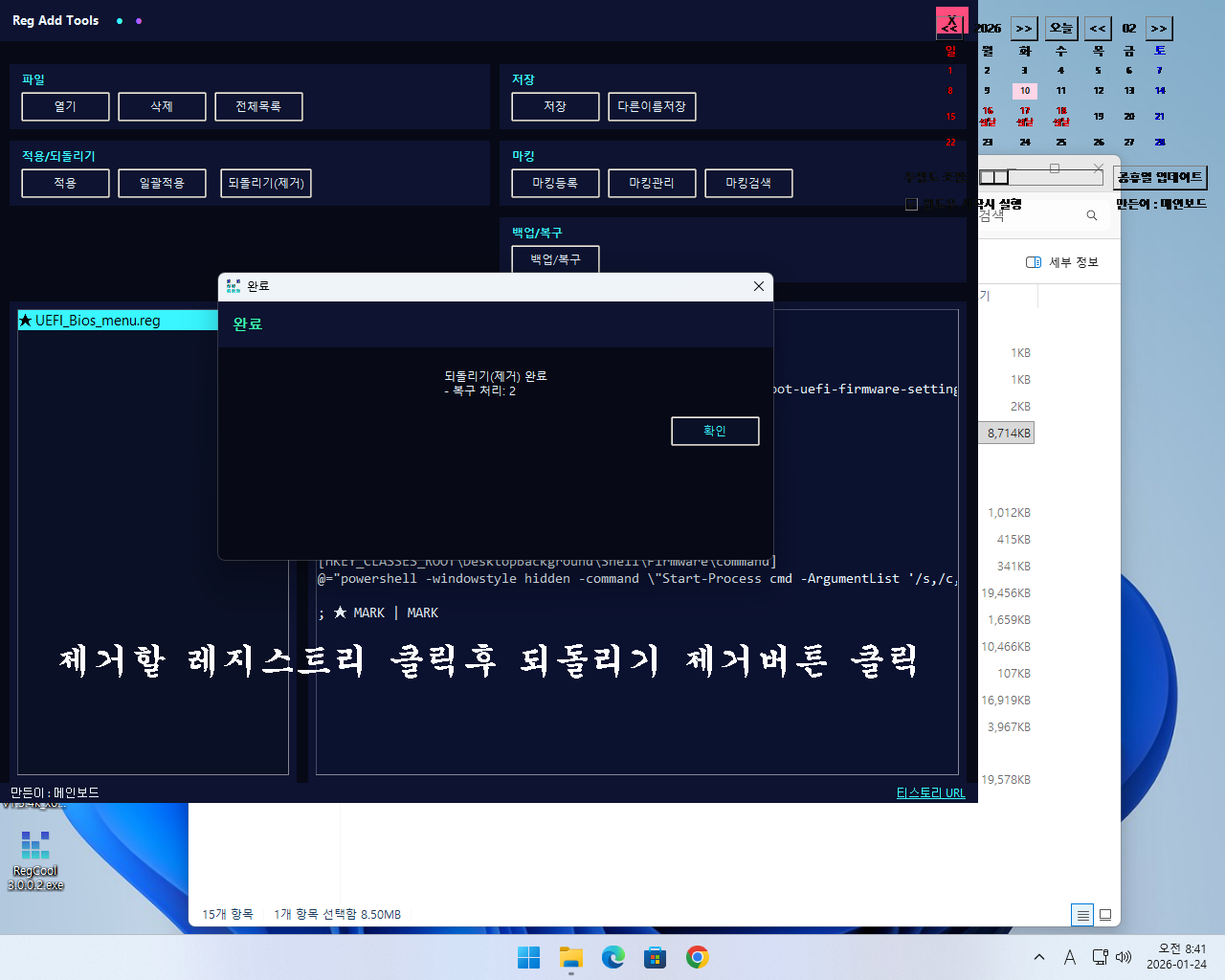Image resolution: width=1225 pixels, height=980 pixels.
Task: Advance calendar to next year beside 2026
Action: [x=1024, y=29]
